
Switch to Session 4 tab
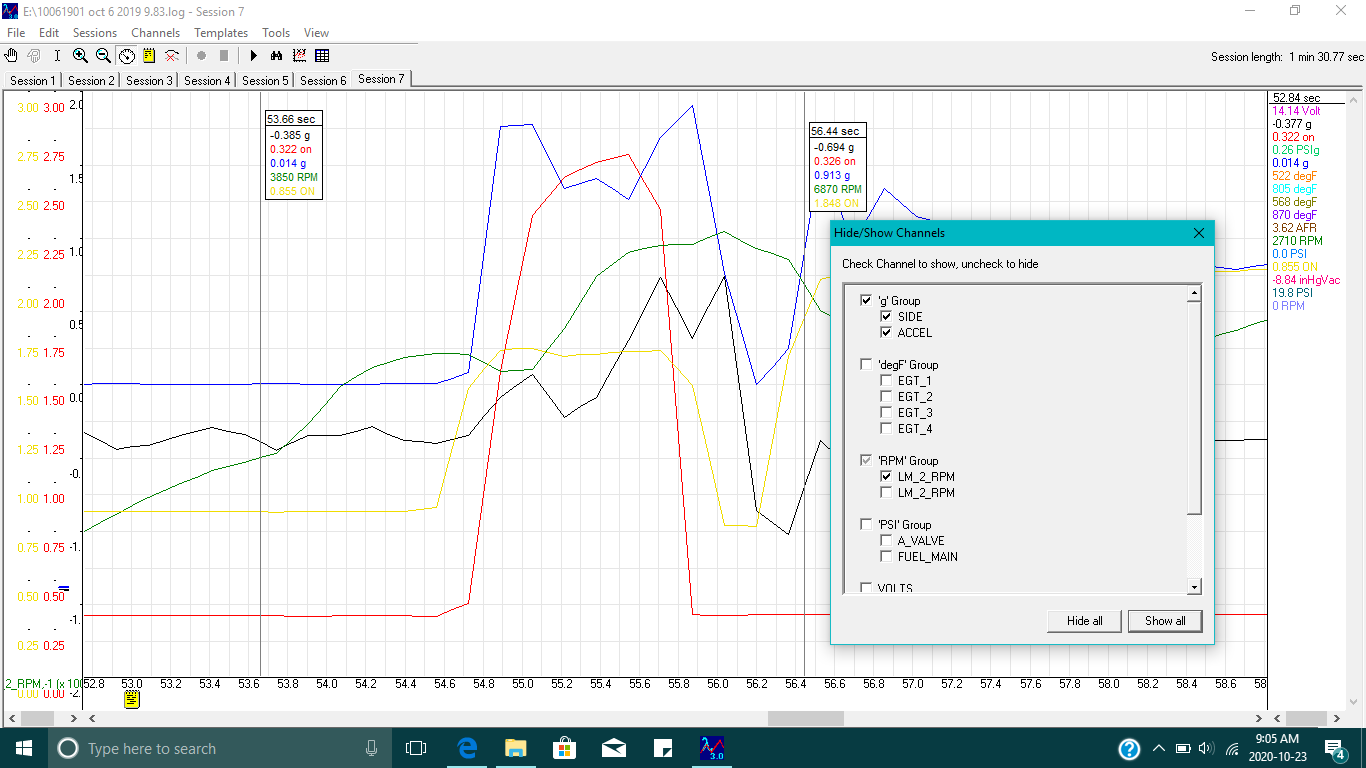point(206,80)
